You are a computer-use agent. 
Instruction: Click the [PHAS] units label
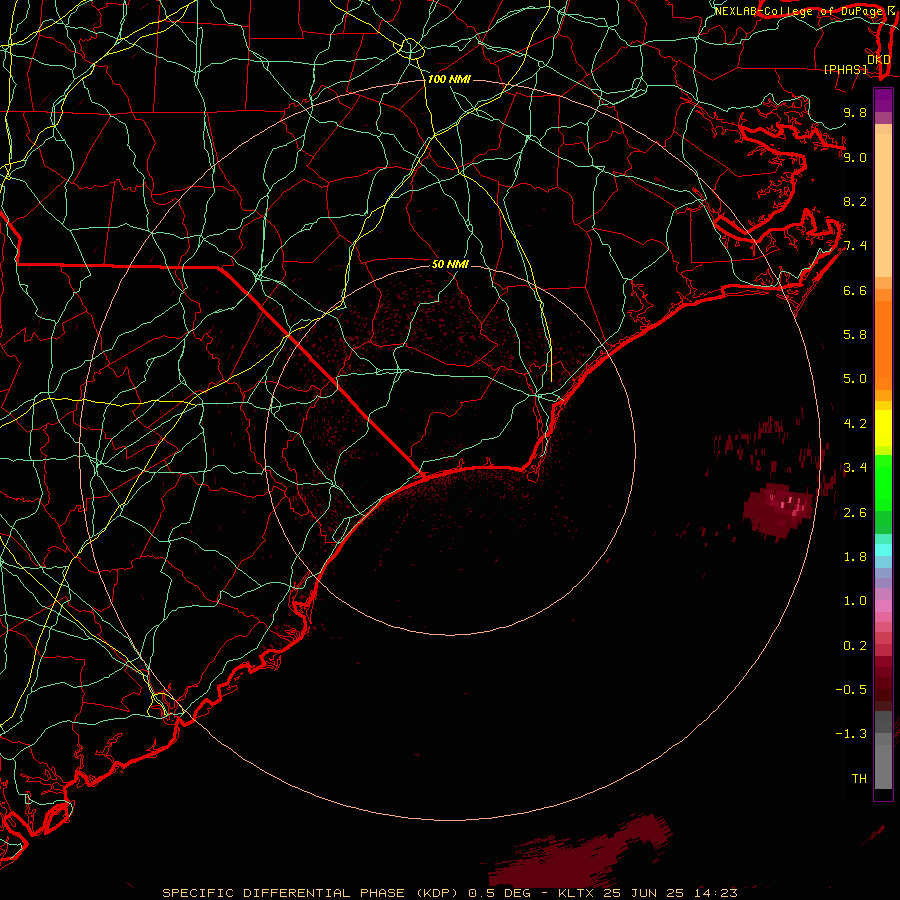tap(845, 69)
